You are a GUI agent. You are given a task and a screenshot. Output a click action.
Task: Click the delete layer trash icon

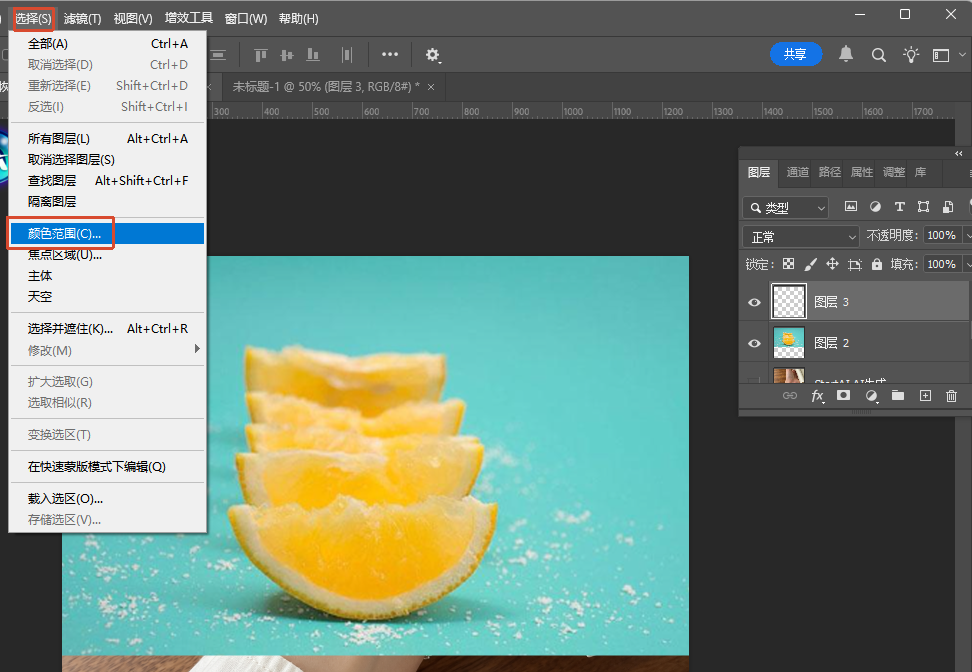(952, 396)
